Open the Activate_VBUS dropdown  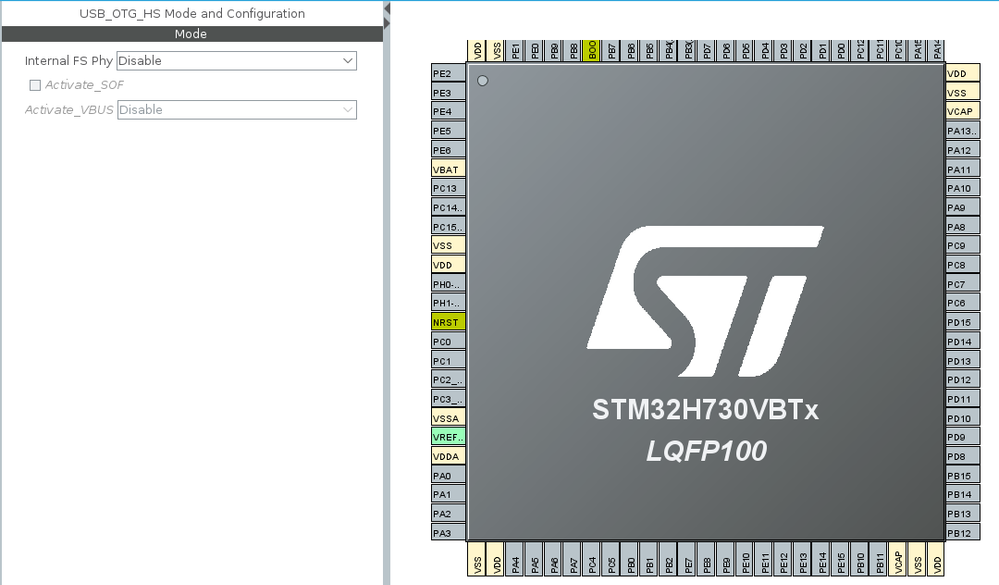pos(236,110)
